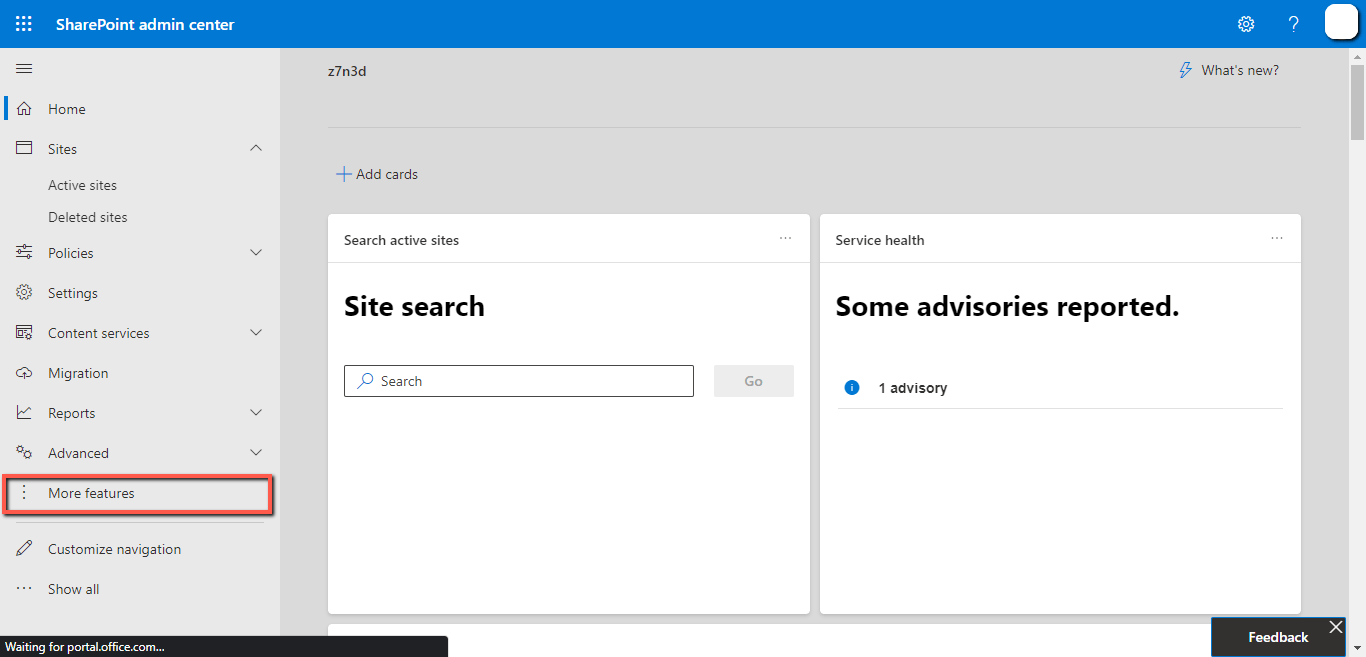Open Service health card options menu

point(1277,239)
